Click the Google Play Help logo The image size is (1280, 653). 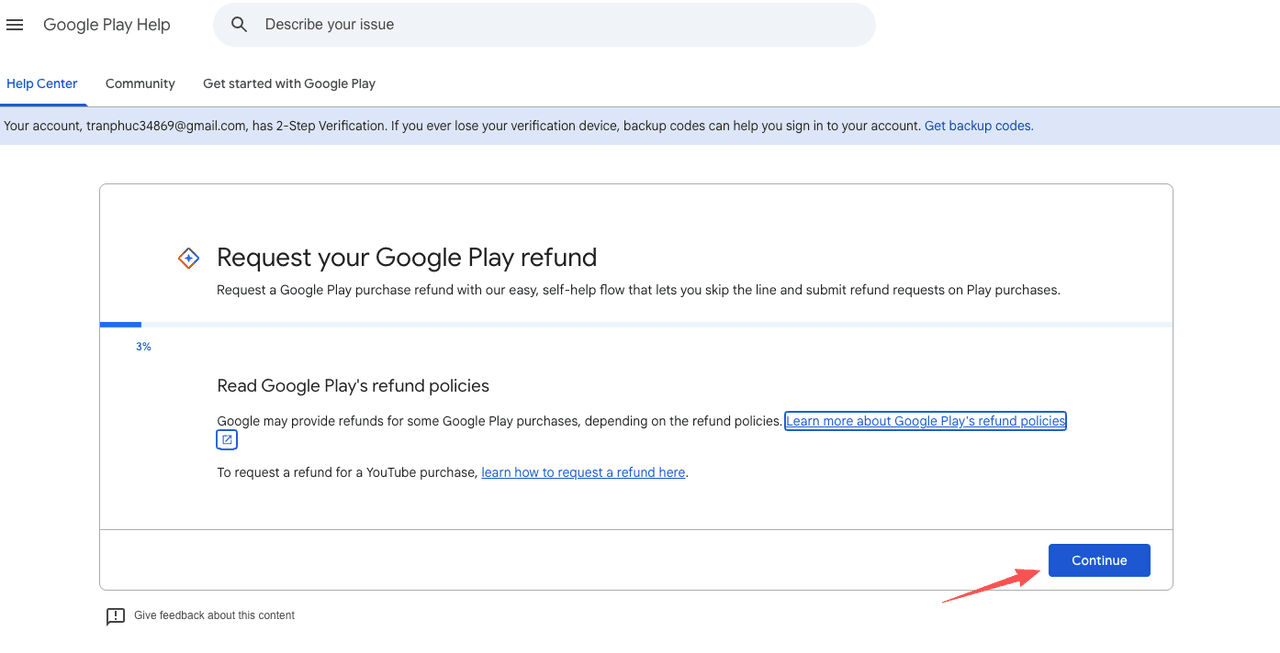106,24
